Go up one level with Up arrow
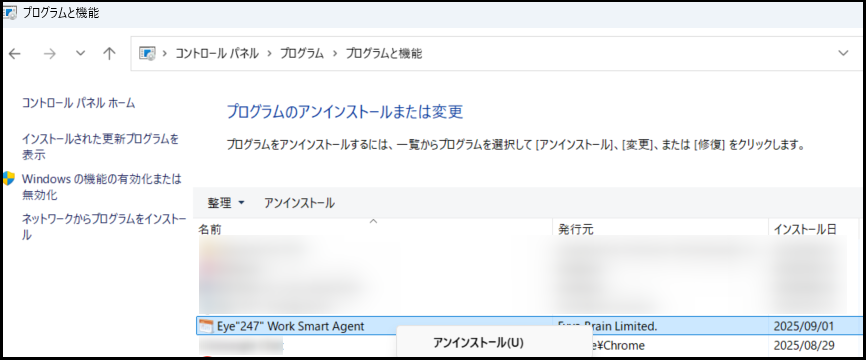 [109, 54]
